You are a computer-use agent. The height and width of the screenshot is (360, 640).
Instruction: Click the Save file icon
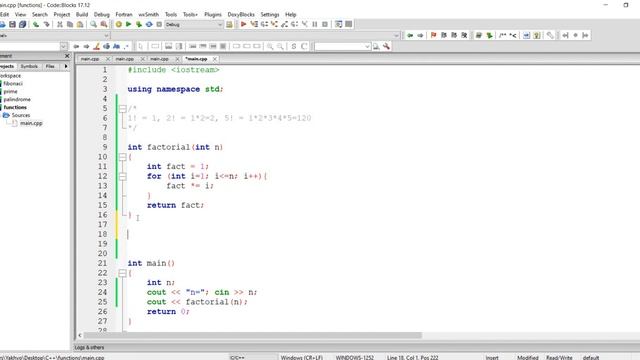13,24
